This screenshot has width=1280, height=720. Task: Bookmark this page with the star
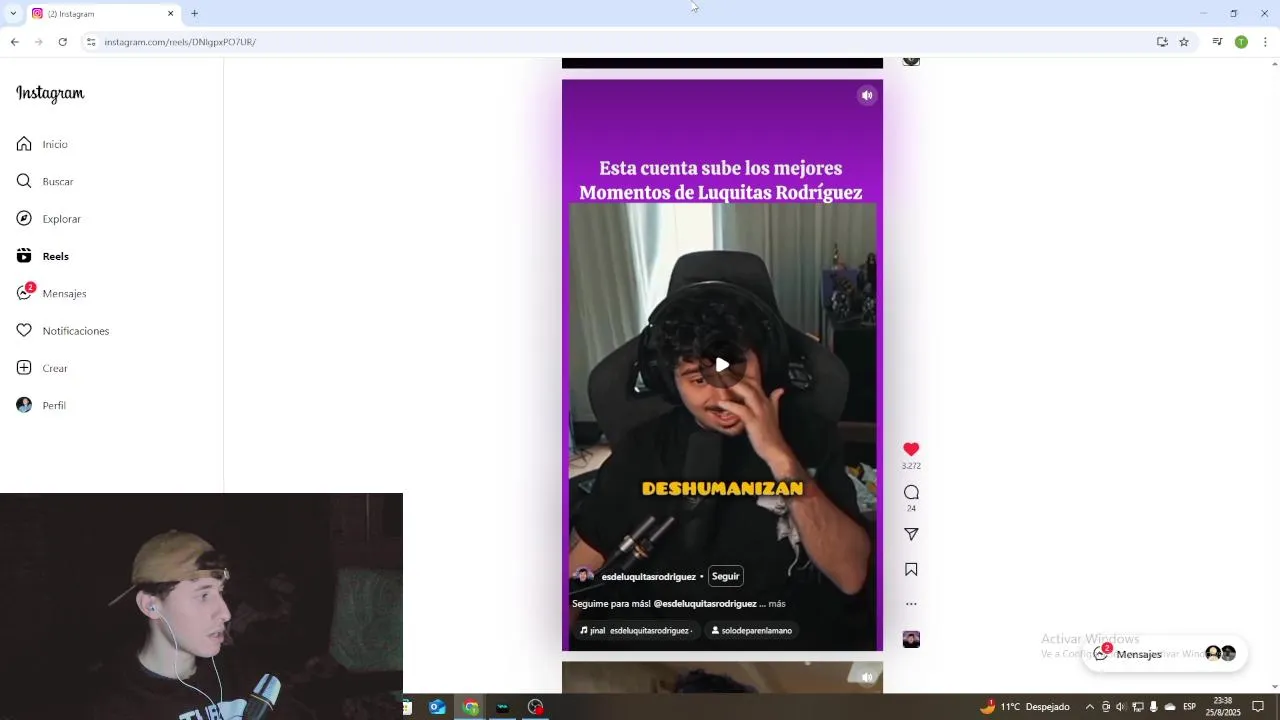pos(1184,42)
